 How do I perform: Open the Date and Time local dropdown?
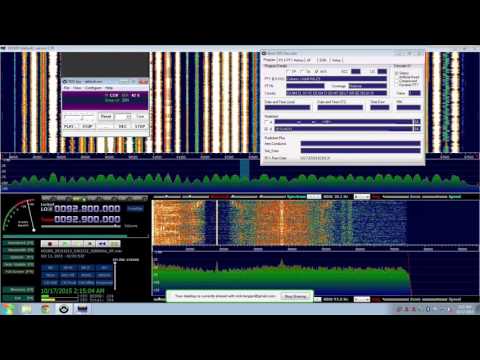point(287,107)
